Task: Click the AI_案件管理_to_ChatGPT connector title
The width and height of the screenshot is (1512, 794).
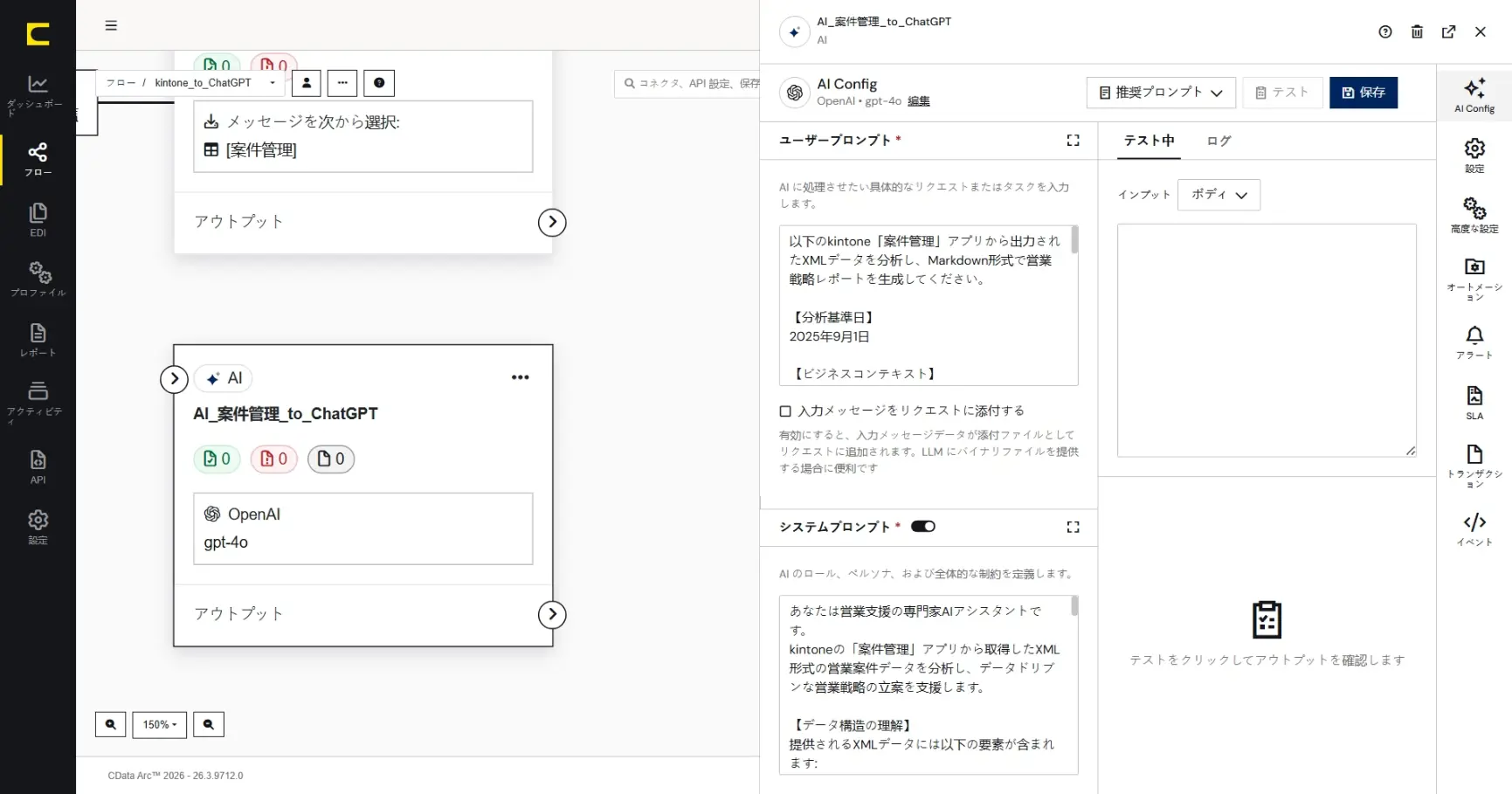Action: (286, 414)
